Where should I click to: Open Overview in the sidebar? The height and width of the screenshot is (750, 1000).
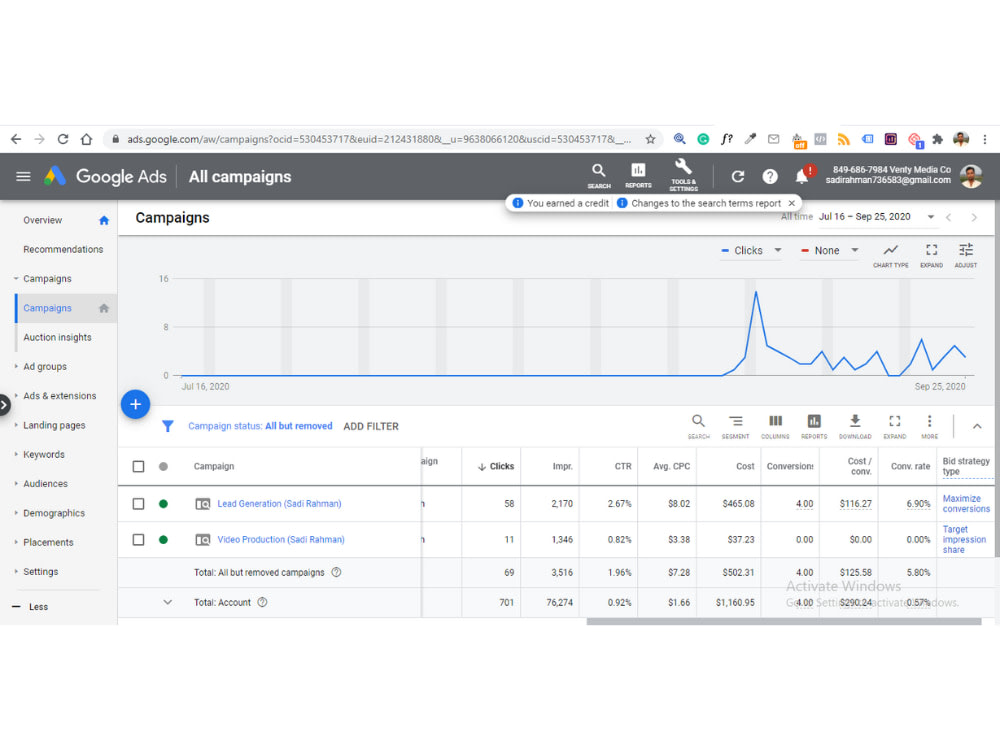tap(43, 220)
